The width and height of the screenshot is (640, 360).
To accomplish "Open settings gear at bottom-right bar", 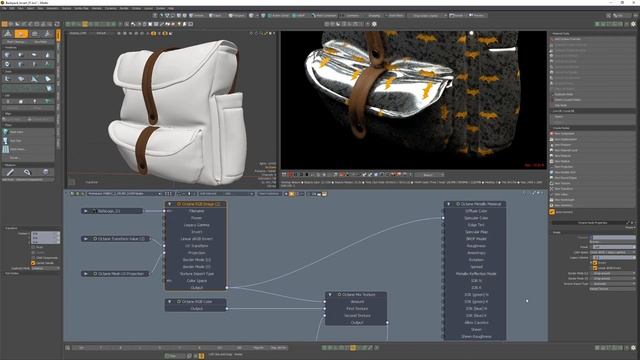I will pyautogui.click(x=633, y=348).
